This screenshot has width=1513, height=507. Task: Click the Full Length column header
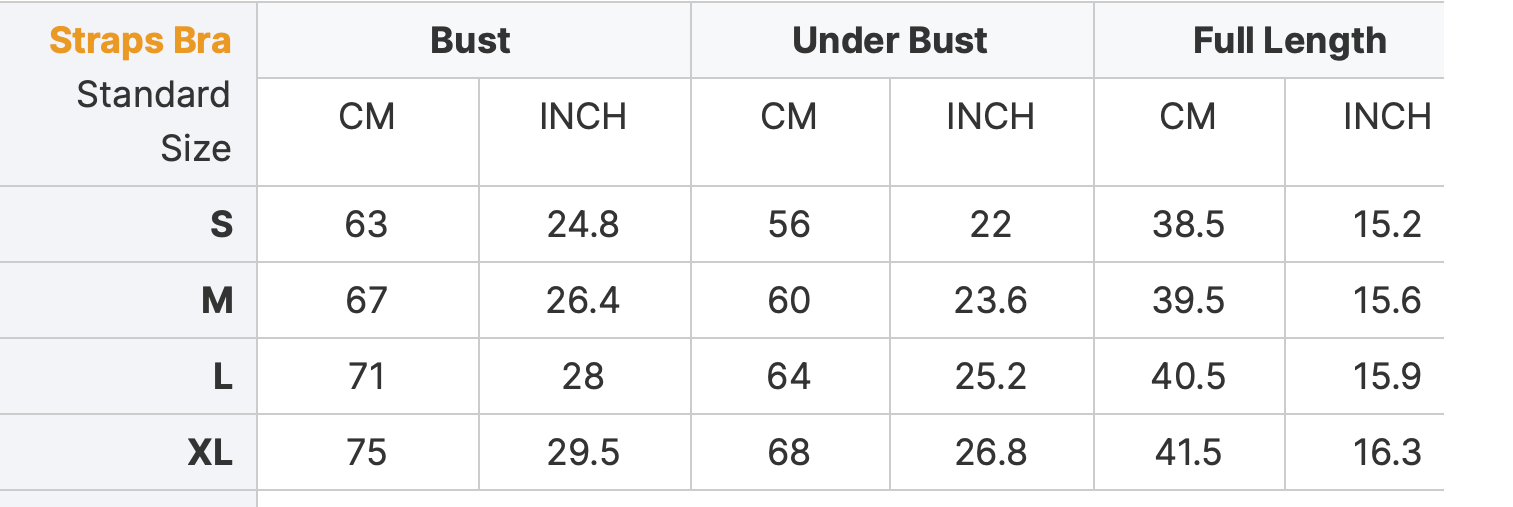(x=1289, y=41)
